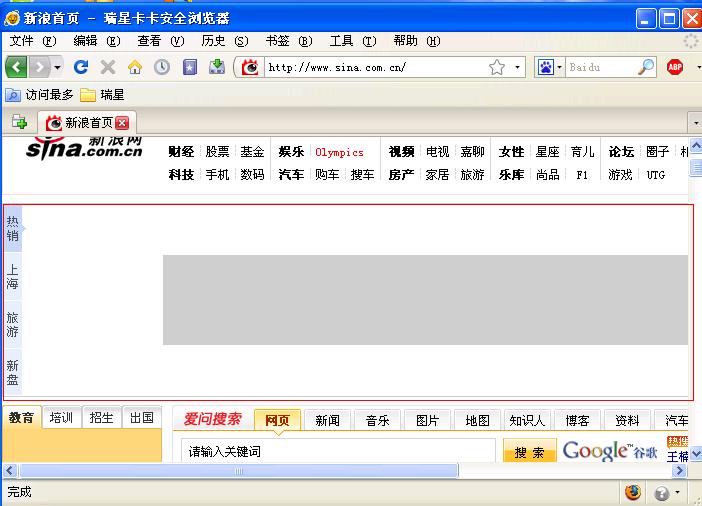This screenshot has width=702, height=506.
Task: Open the 访问最多 bookmark folder
Action: (x=39, y=95)
